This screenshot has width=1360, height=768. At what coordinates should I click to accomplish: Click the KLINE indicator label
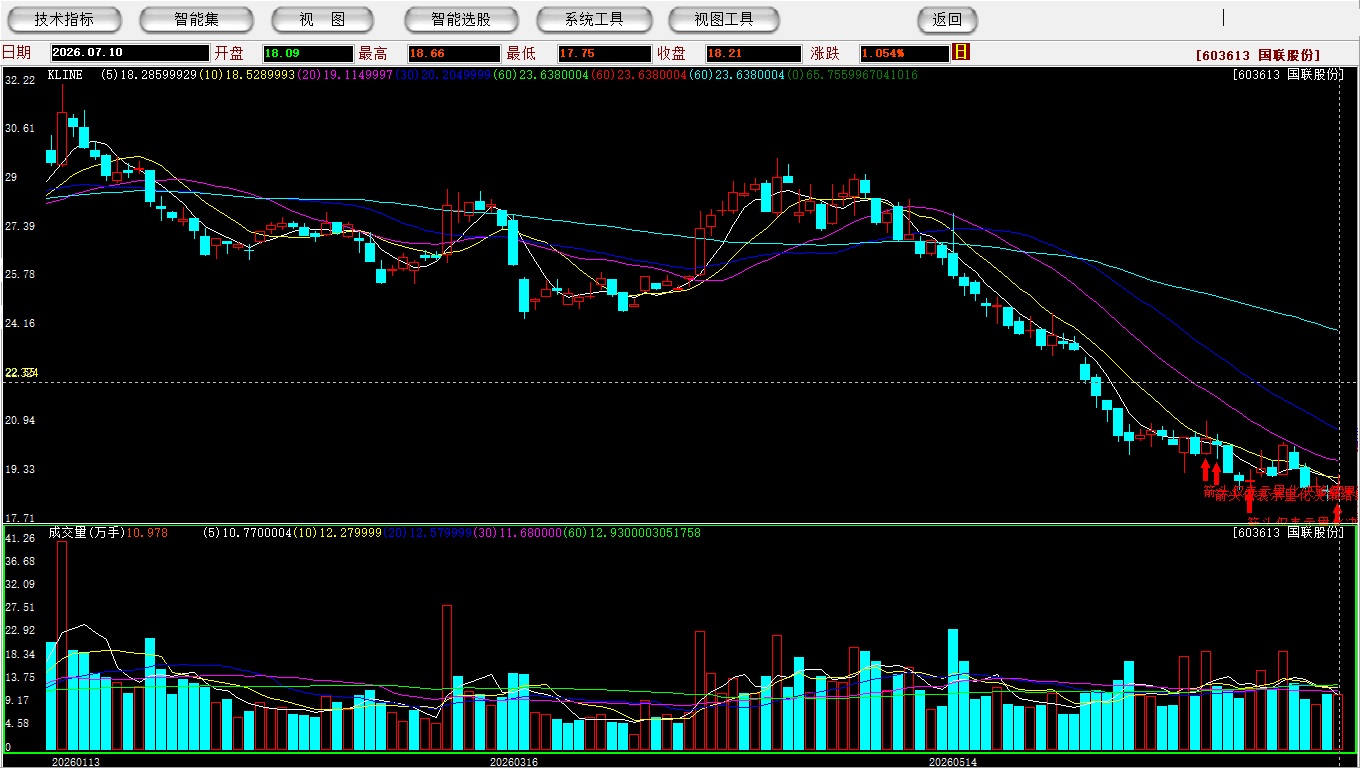pos(65,74)
